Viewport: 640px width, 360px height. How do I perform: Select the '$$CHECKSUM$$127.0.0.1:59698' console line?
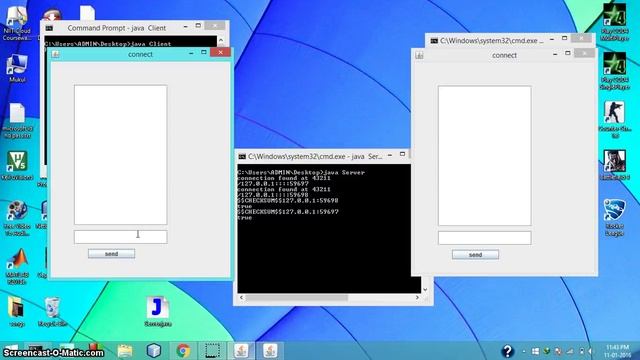point(288,200)
